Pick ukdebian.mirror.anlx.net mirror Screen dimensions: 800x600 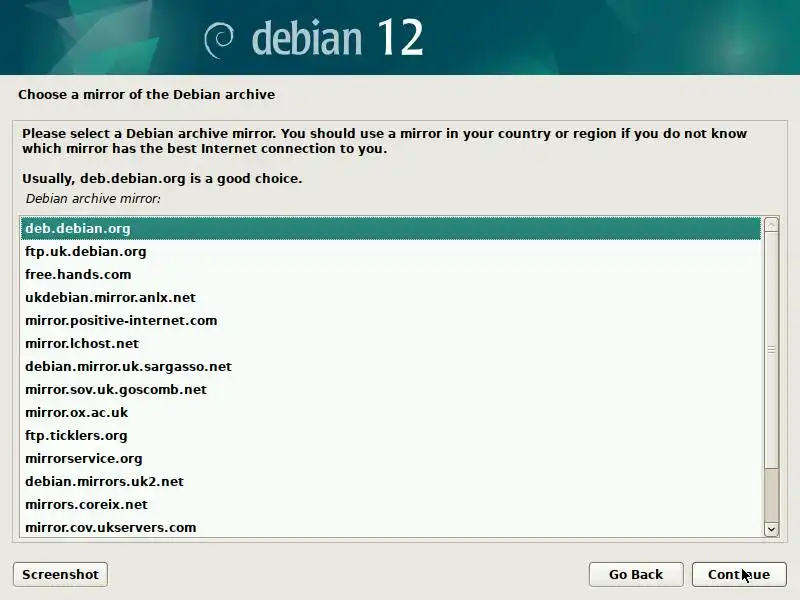[x=391, y=297]
